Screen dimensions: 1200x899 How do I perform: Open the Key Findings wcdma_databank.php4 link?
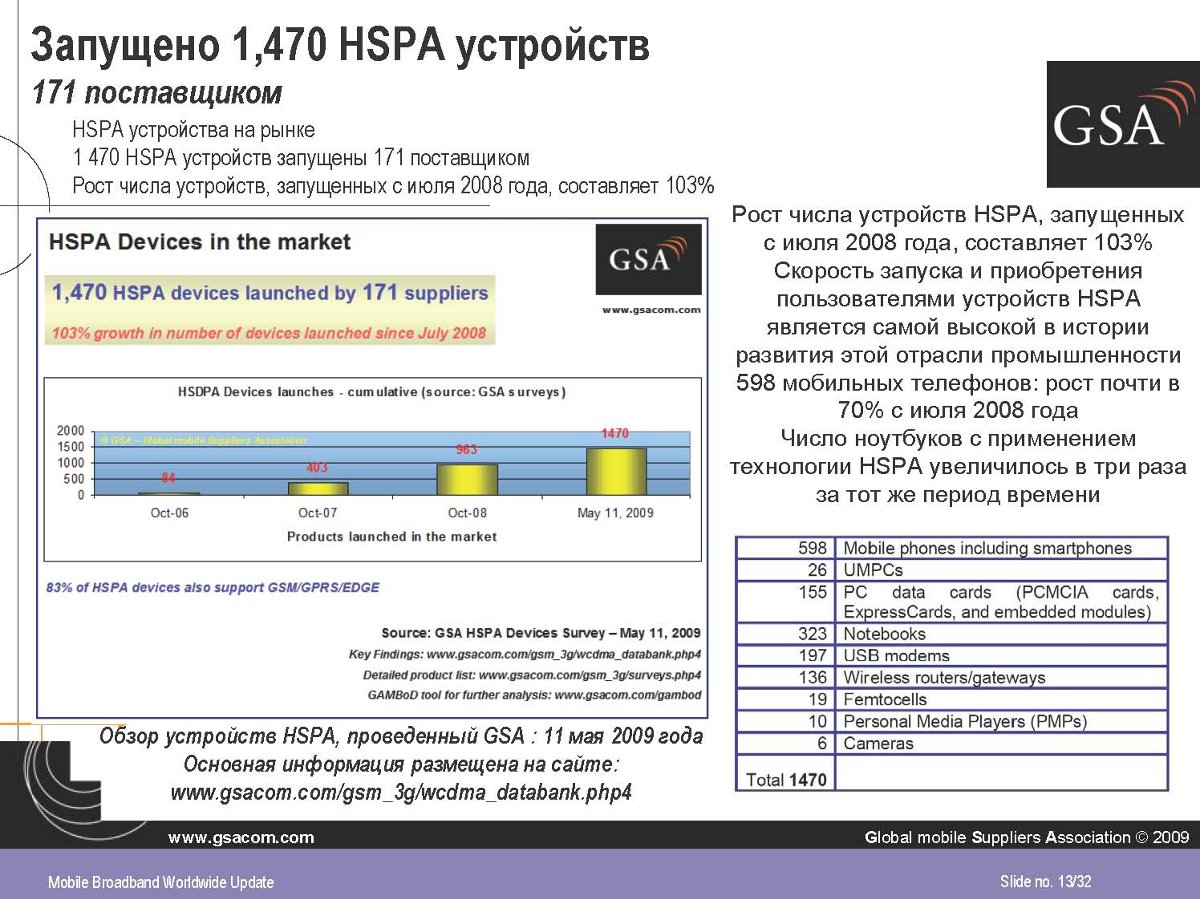524,654
